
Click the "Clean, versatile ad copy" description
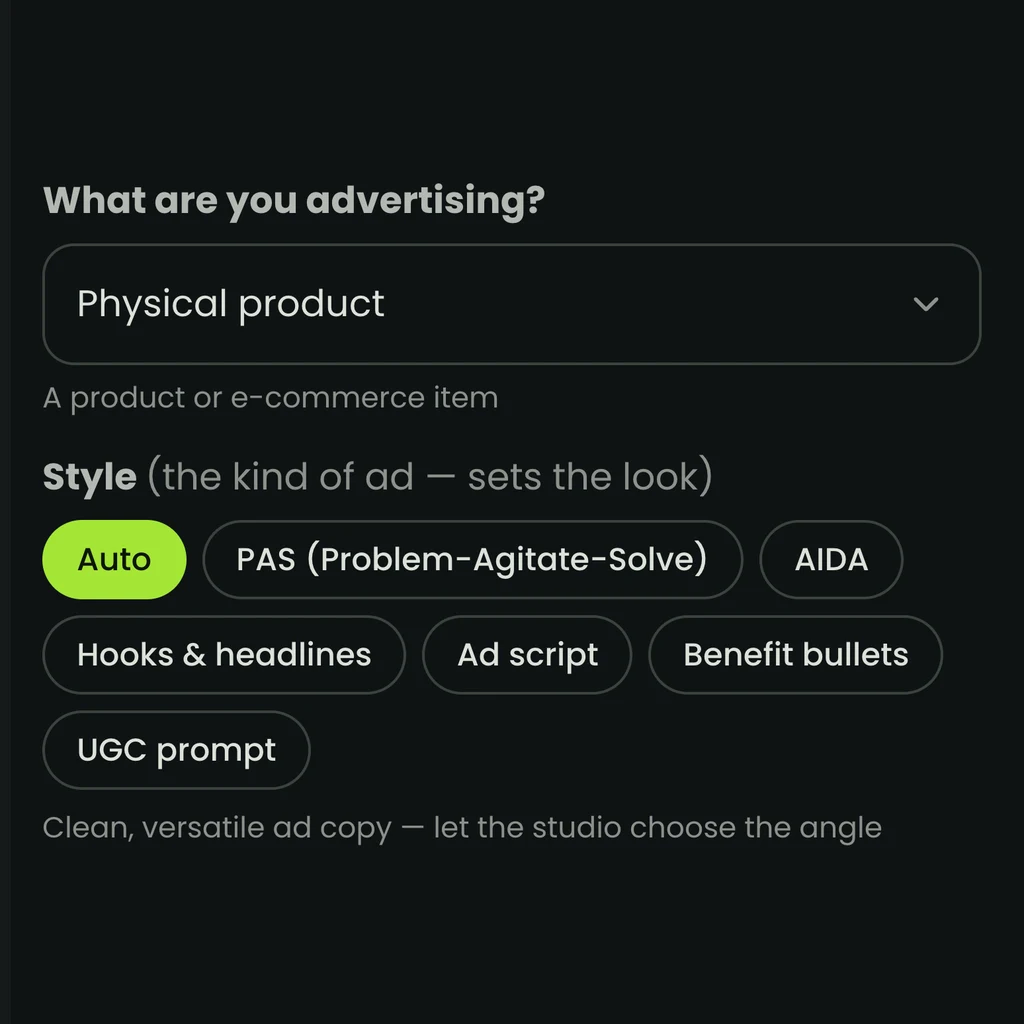[217, 828]
